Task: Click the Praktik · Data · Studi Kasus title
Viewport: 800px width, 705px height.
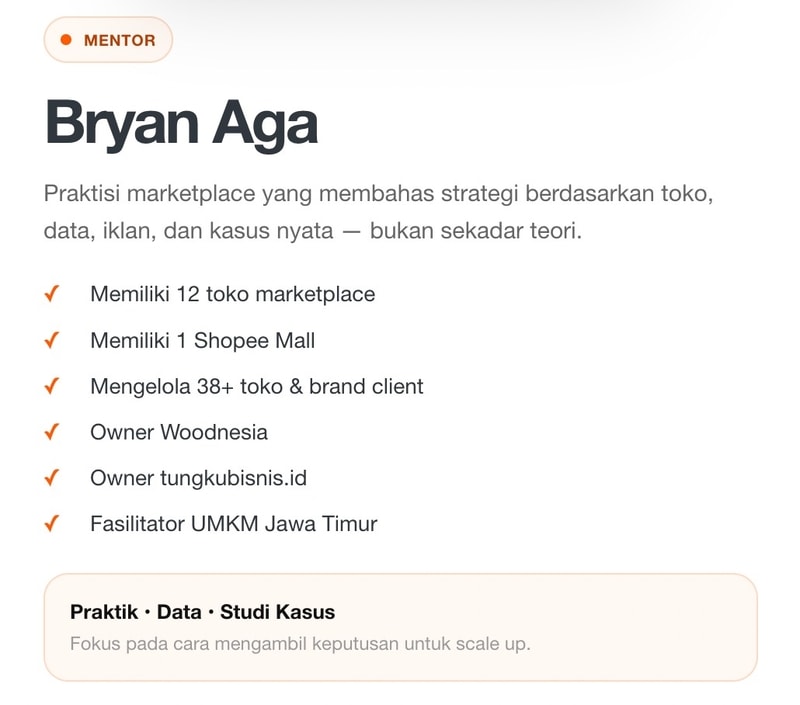Action: coord(203,612)
